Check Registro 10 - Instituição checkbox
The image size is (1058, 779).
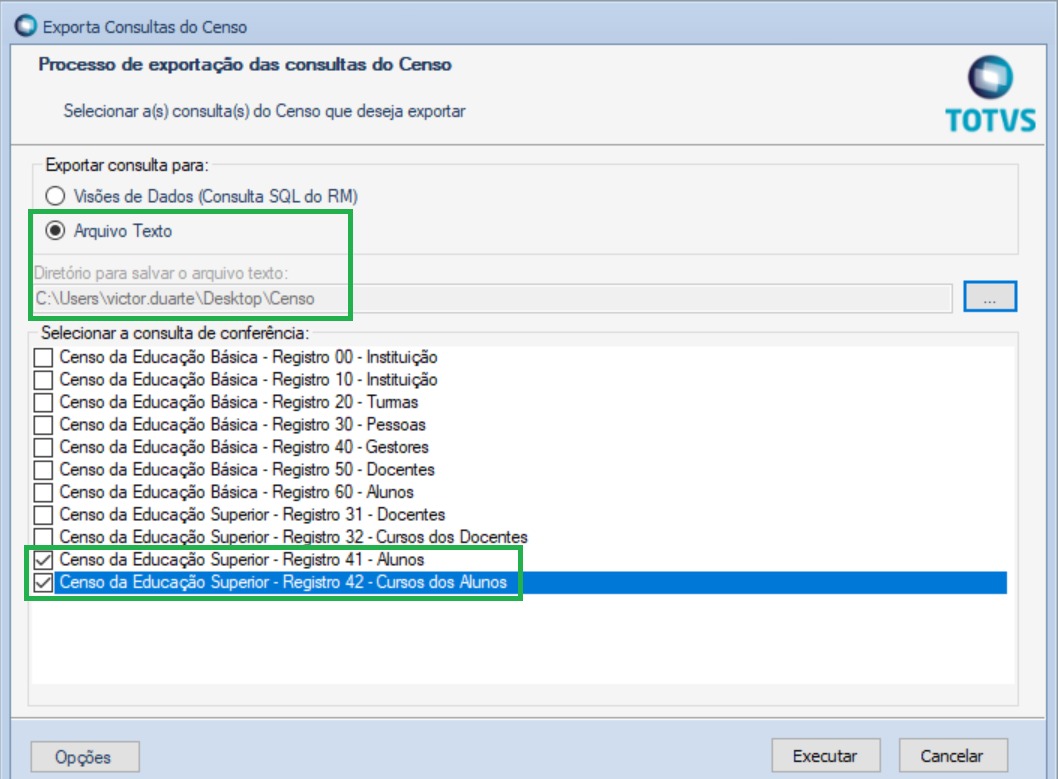click(x=43, y=380)
